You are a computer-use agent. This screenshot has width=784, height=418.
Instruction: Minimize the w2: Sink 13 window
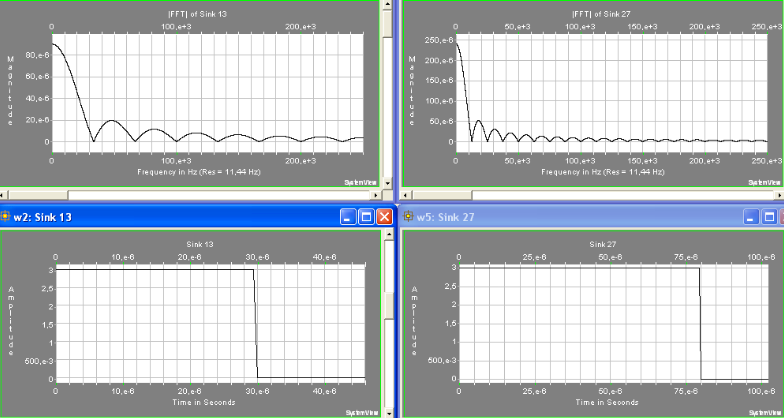tap(348, 216)
